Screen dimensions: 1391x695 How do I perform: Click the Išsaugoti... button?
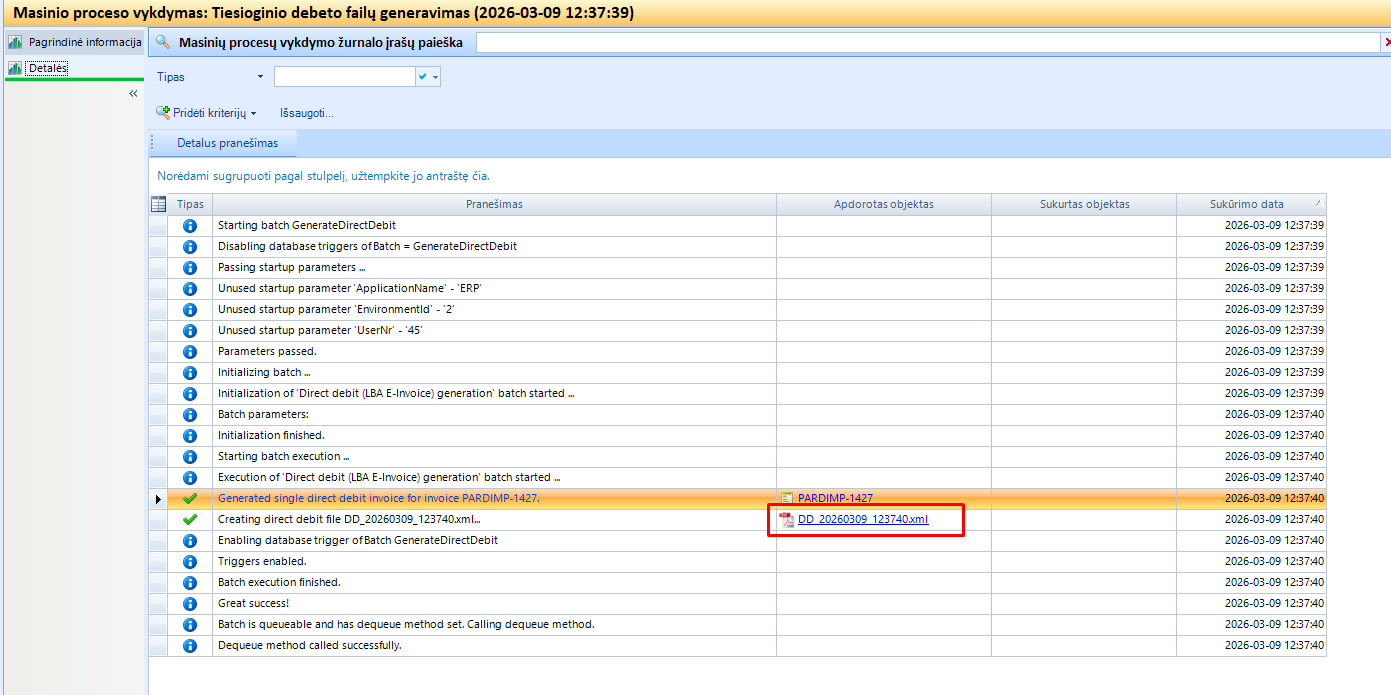coord(306,113)
